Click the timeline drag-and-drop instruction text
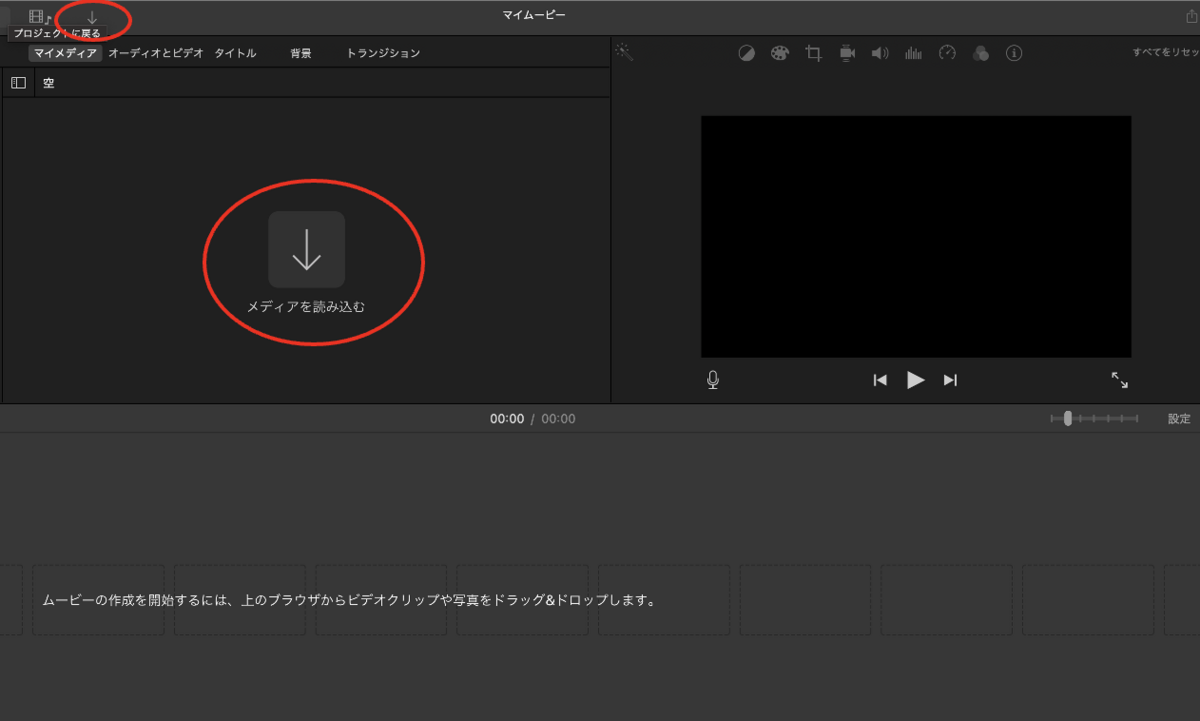Screen dimensions: 1200x721 click(x=349, y=601)
